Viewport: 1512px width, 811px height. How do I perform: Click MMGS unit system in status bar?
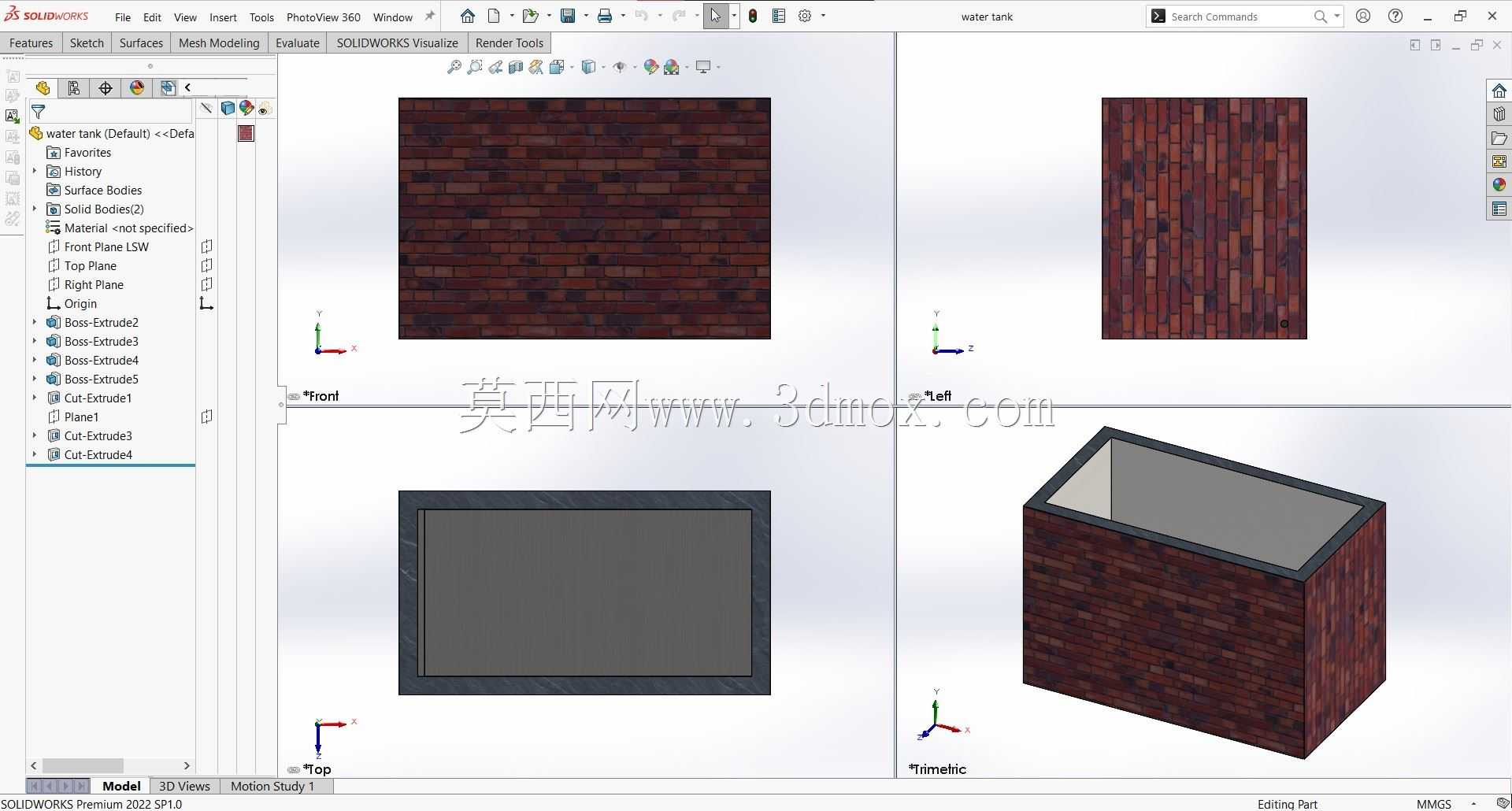point(1433,804)
